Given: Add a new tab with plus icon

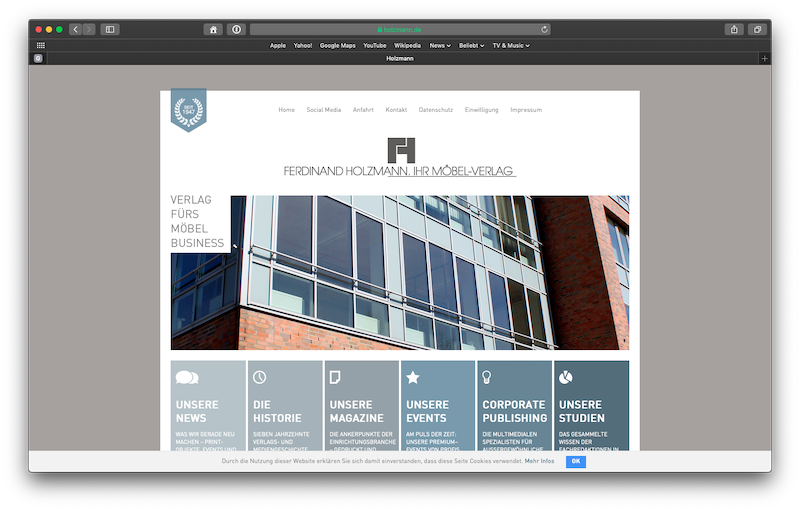Looking at the screenshot, I should (x=764, y=59).
